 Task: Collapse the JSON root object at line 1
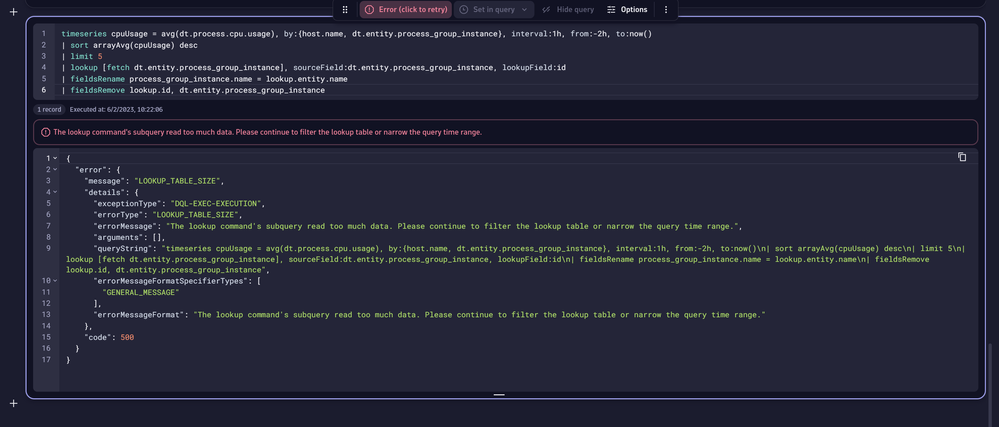54,158
